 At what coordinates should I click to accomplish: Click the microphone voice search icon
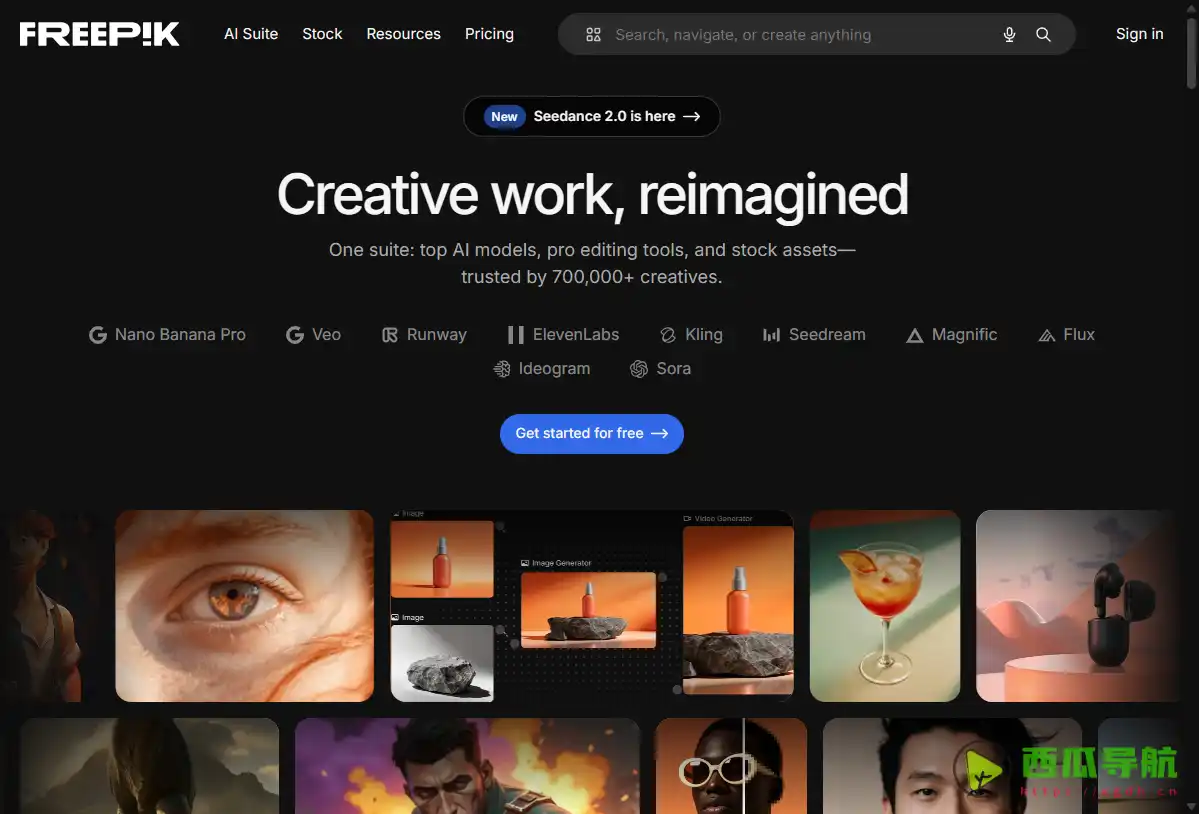click(1009, 35)
